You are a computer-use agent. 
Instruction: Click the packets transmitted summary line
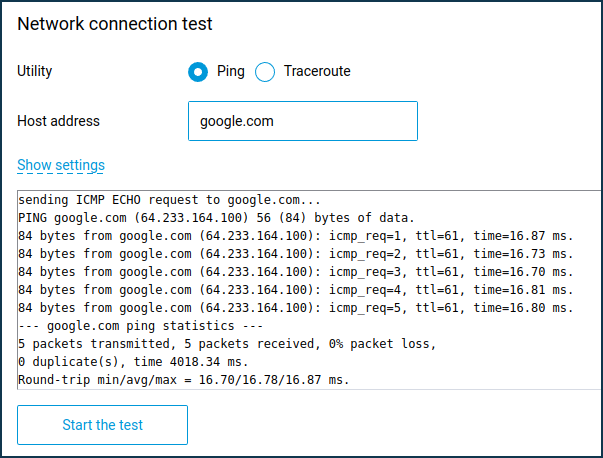(226, 344)
